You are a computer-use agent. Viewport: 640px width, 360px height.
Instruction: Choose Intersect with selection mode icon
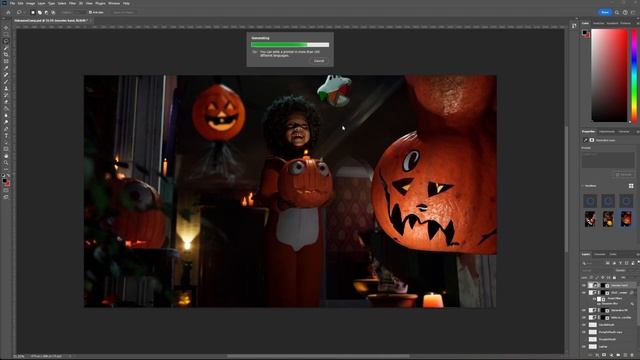(53, 12)
